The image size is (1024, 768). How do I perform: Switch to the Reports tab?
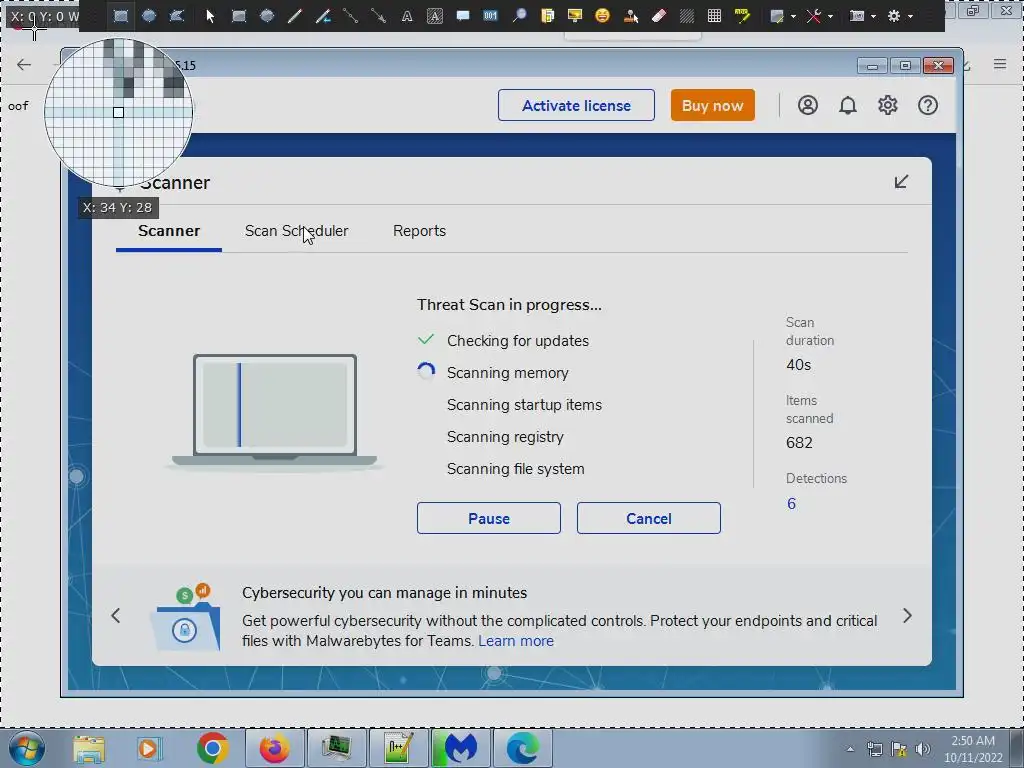coord(419,231)
